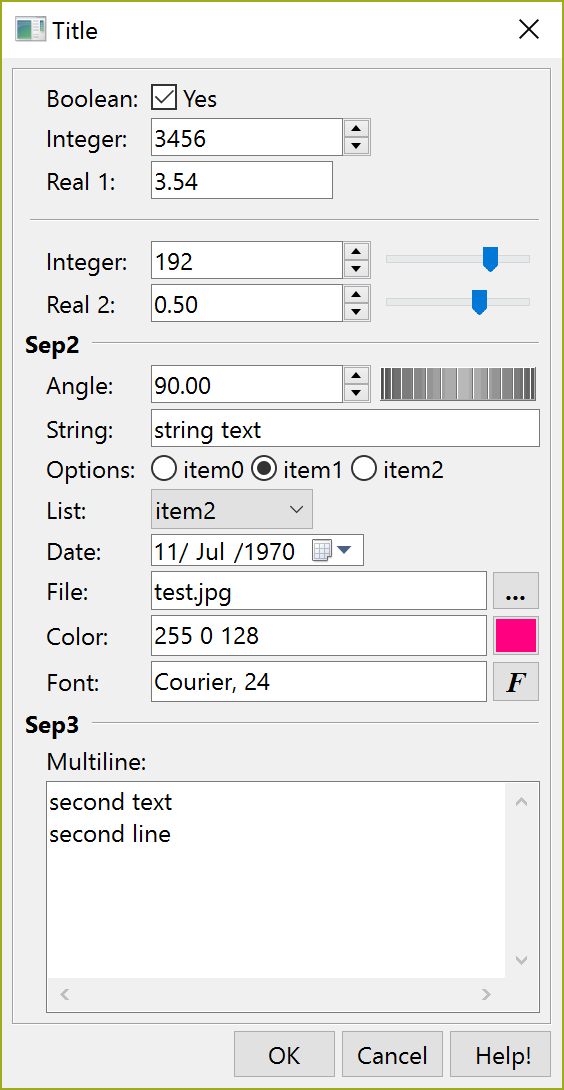
Task: Open the calendar icon in Date field
Action: click(321, 551)
